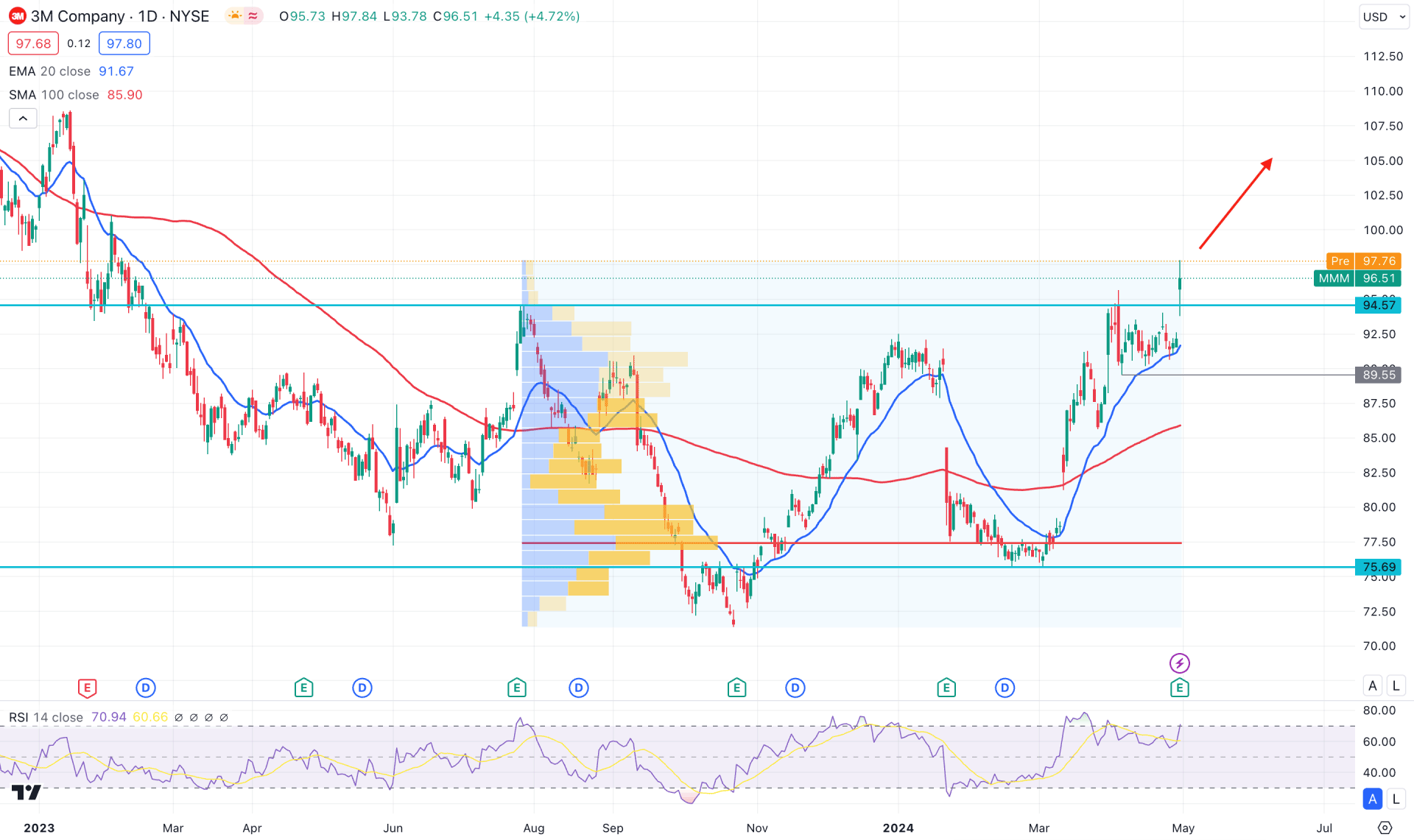Toggle auto scale A on price pane
The height and width of the screenshot is (840, 1414).
click(x=1373, y=685)
